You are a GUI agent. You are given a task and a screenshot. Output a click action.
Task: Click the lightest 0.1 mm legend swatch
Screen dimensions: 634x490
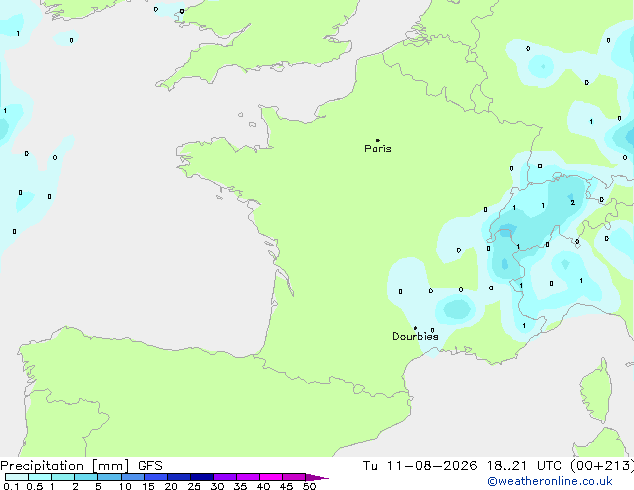pyautogui.click(x=17, y=477)
